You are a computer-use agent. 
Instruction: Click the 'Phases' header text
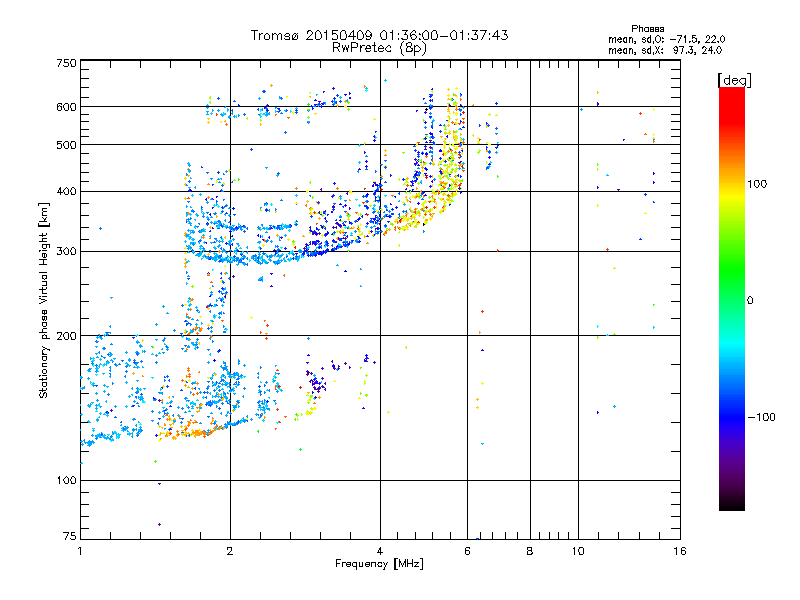(x=647, y=29)
